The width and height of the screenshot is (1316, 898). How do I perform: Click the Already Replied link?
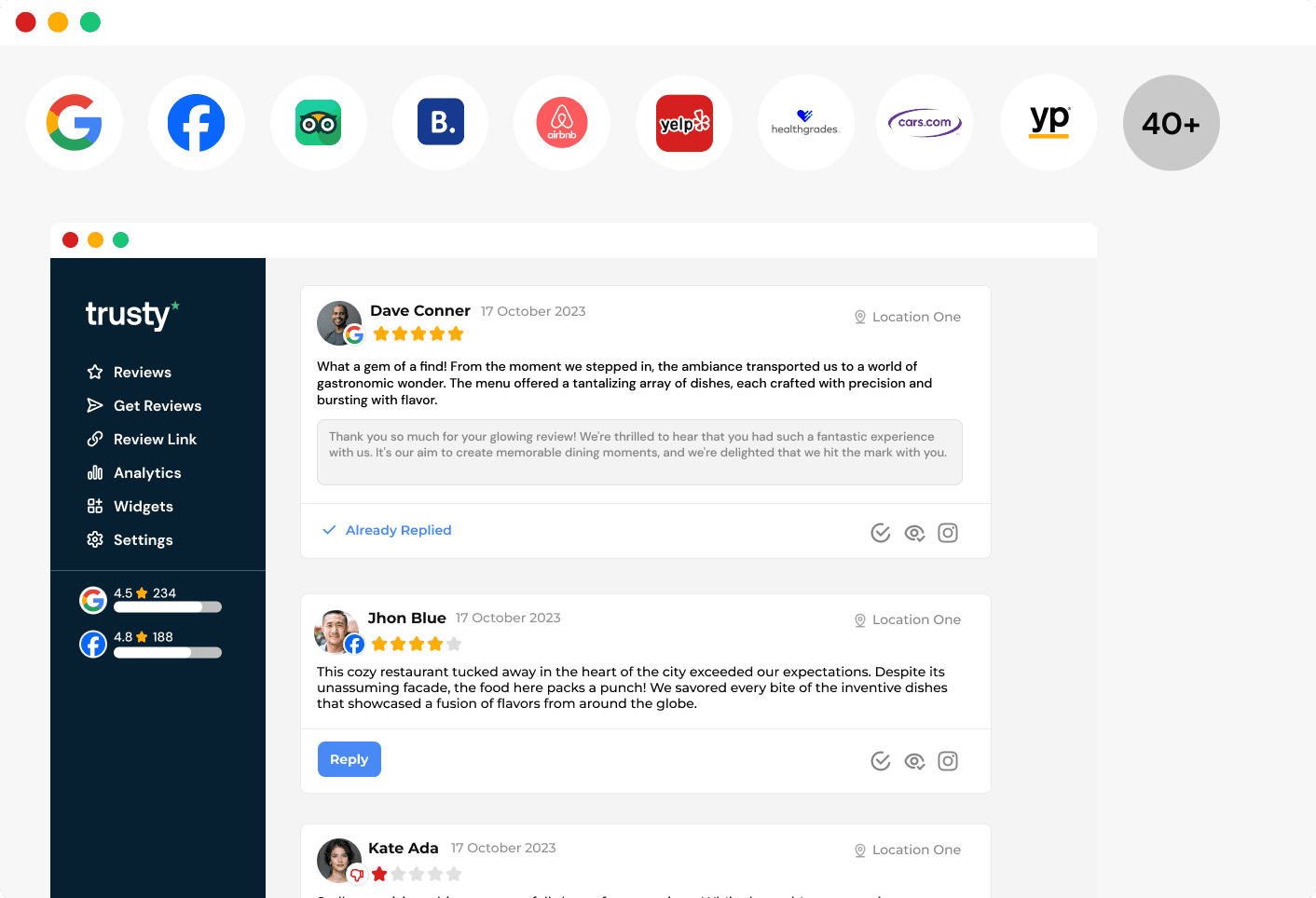[398, 530]
